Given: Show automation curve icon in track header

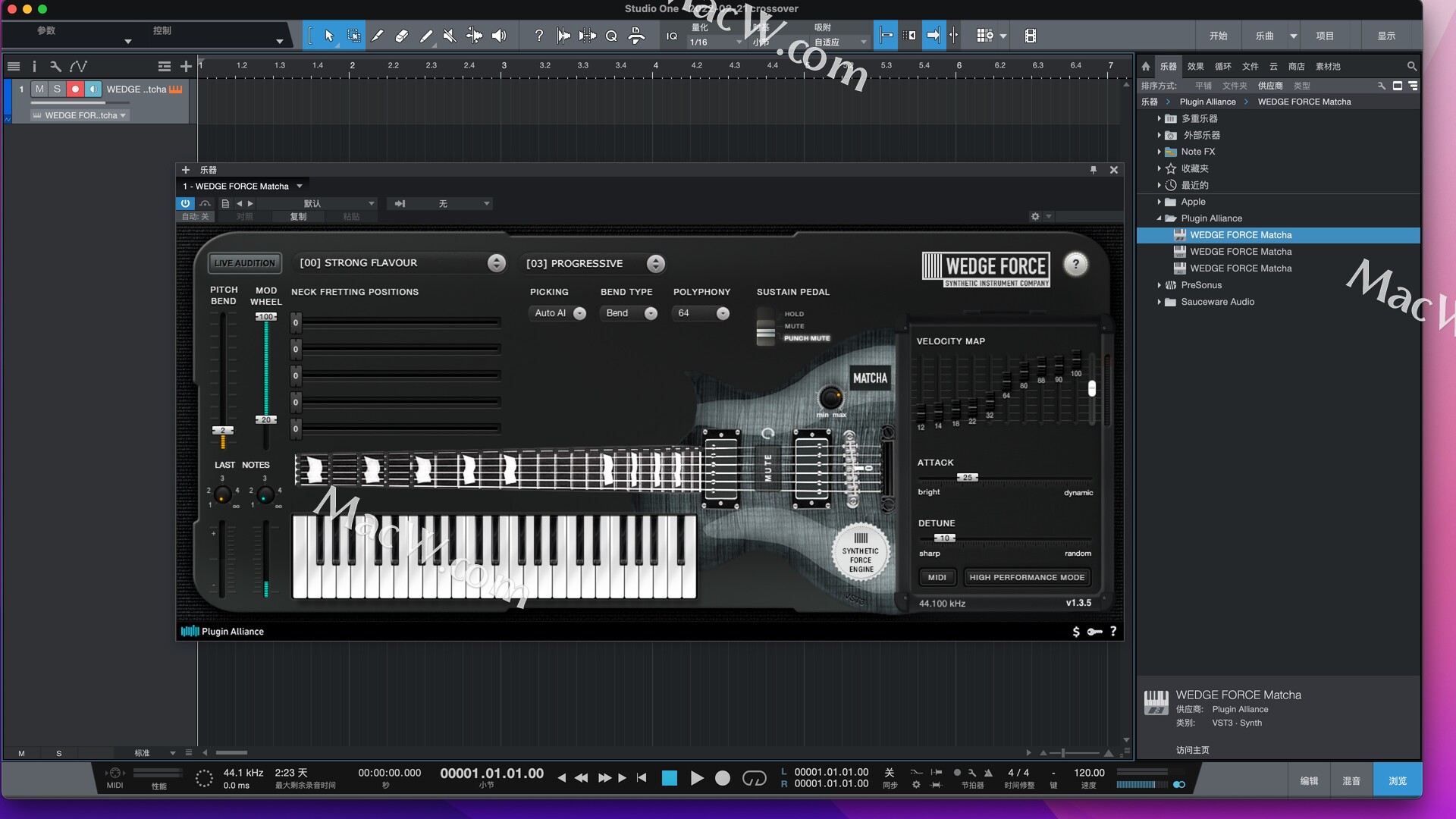Looking at the screenshot, I should point(78,66).
